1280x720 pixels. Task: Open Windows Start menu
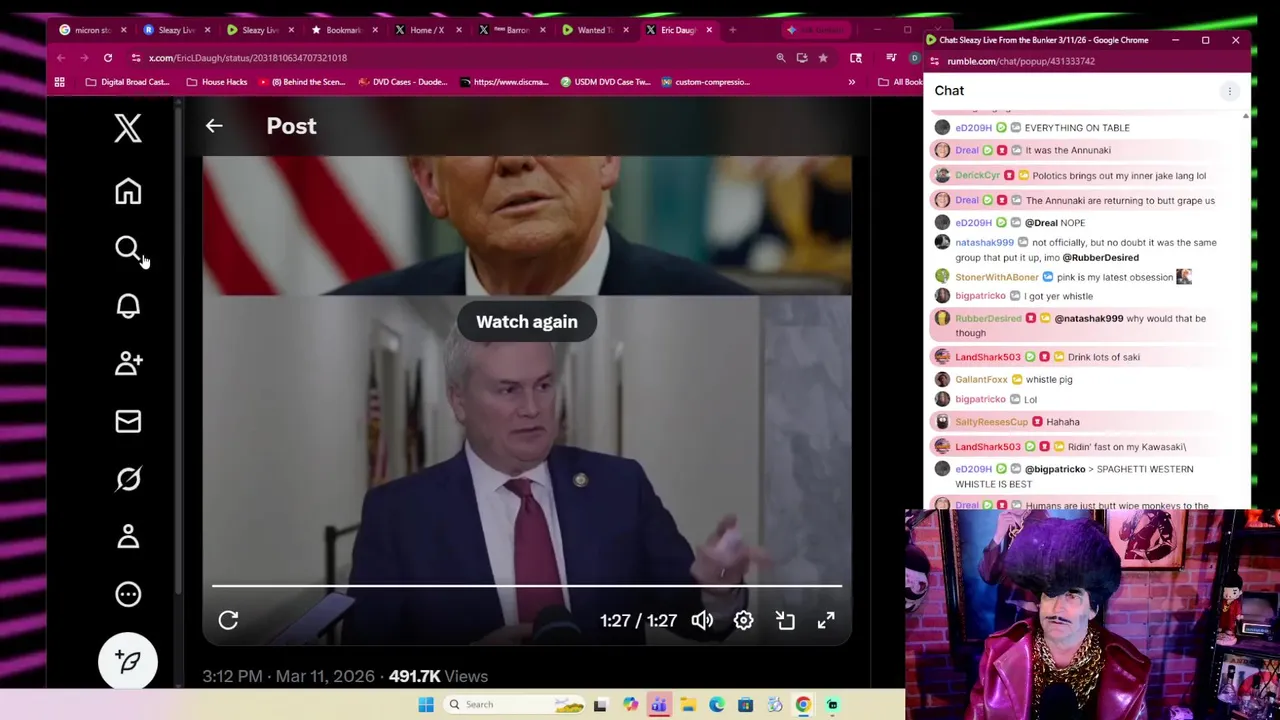[425, 705]
